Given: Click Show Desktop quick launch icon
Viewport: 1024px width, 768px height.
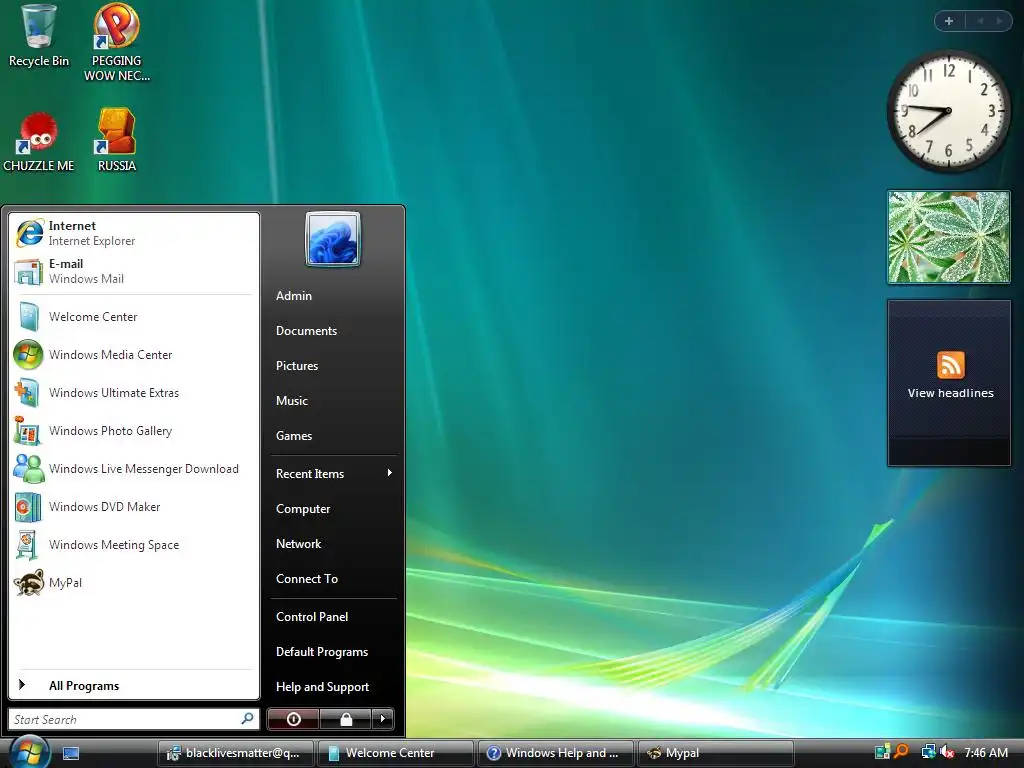Looking at the screenshot, I should pos(71,754).
